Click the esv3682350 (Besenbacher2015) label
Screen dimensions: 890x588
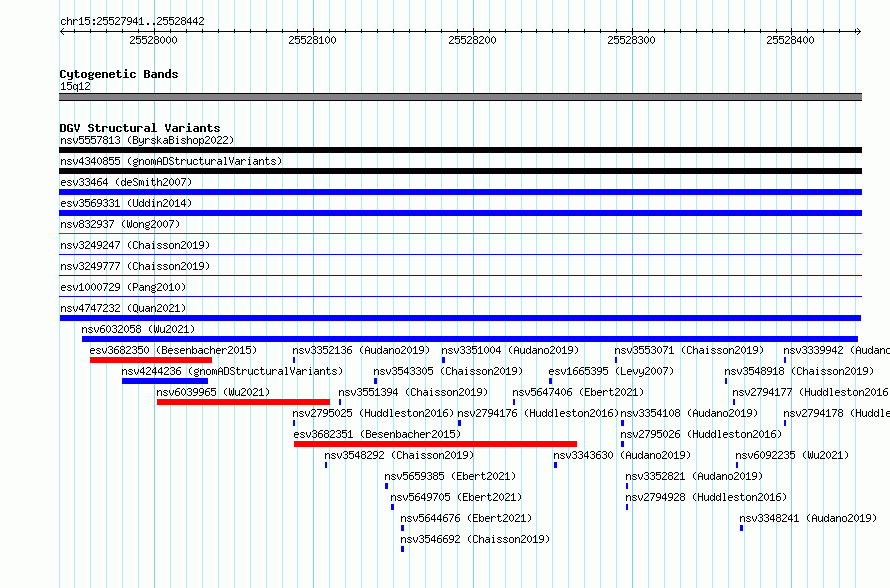pos(173,350)
